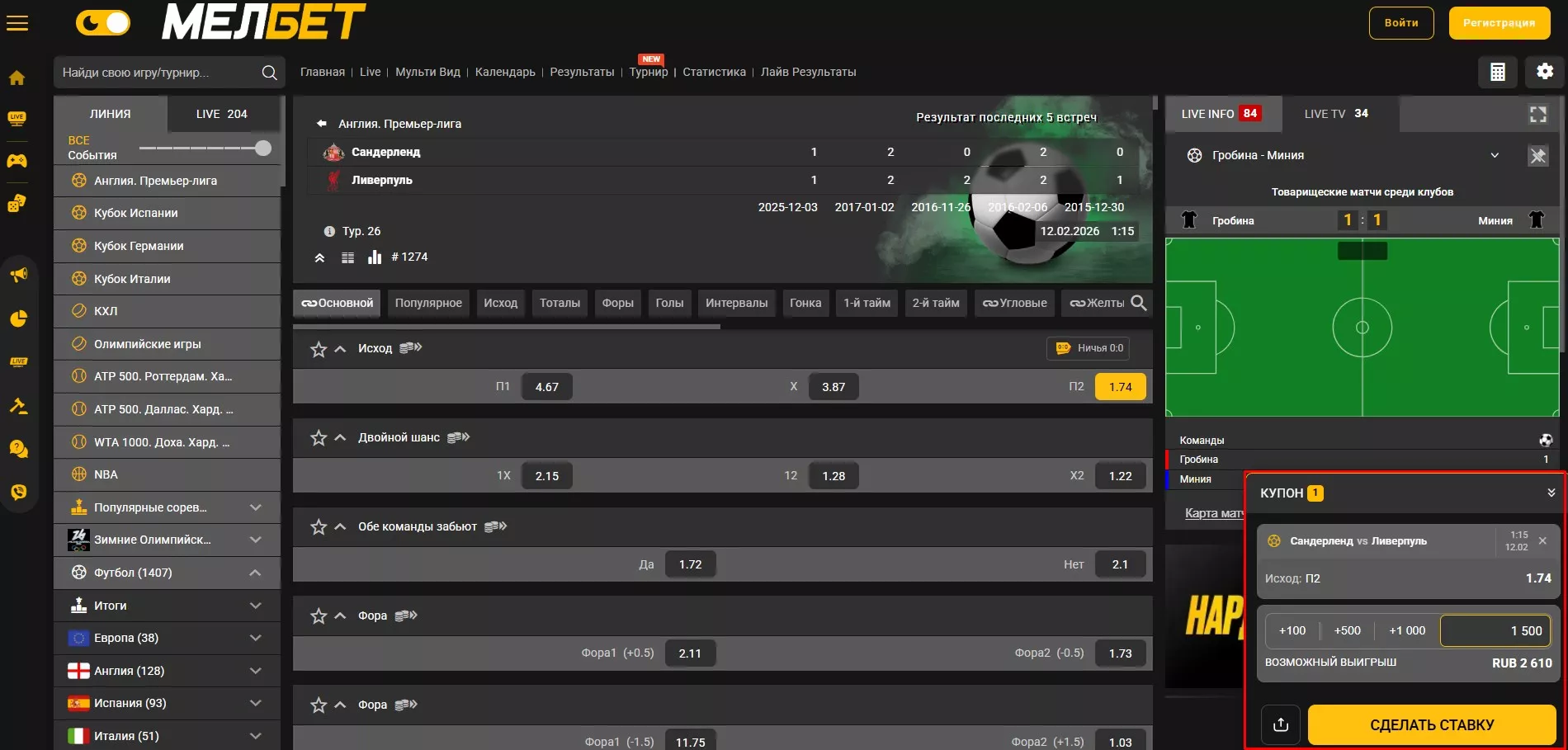
Task: Click share coupon icon button
Action: (1280, 724)
